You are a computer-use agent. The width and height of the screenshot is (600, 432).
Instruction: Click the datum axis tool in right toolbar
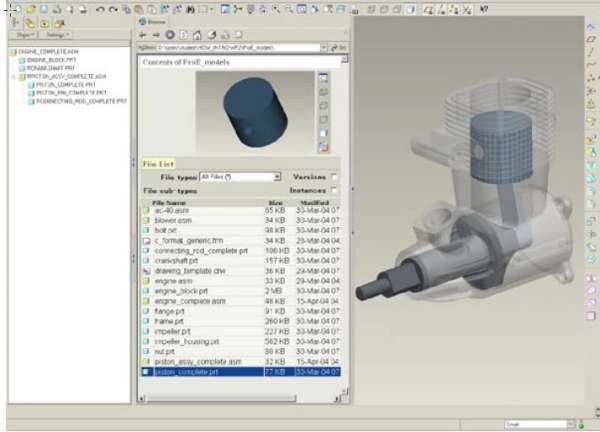(x=591, y=51)
